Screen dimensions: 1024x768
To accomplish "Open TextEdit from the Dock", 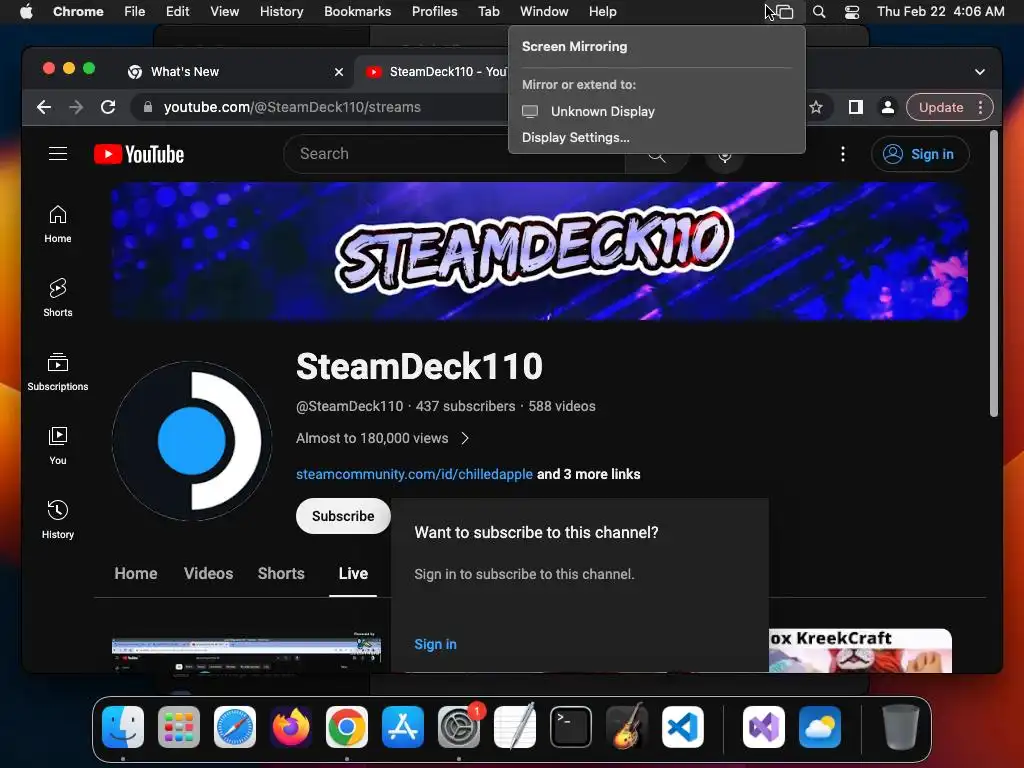I will click(515, 727).
